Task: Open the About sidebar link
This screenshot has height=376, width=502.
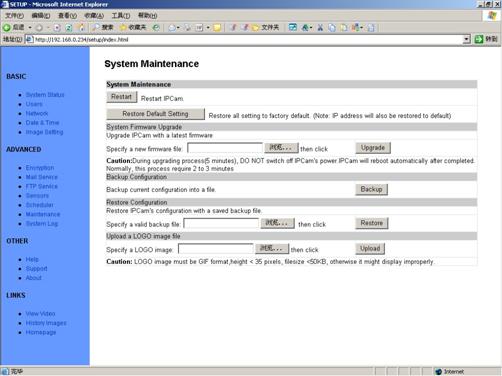Action: pos(34,278)
